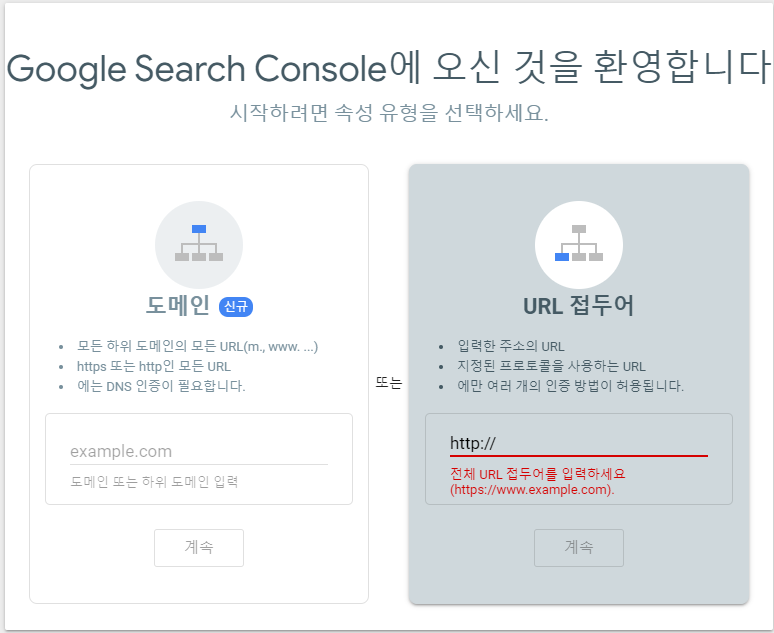Click the URL prefix hierarchy icon
Image resolution: width=774 pixels, height=633 pixels.
coord(579,244)
